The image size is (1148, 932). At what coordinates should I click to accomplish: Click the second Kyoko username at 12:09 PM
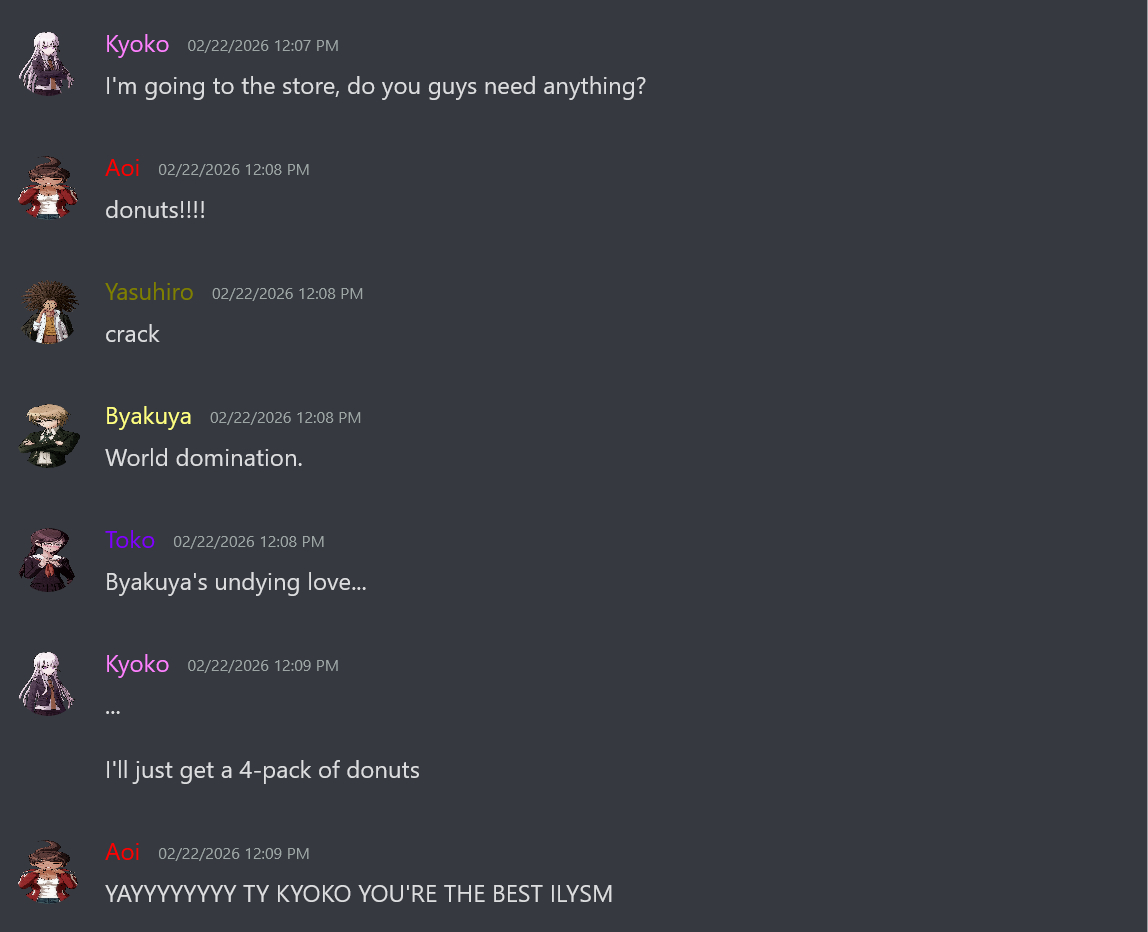tap(137, 665)
